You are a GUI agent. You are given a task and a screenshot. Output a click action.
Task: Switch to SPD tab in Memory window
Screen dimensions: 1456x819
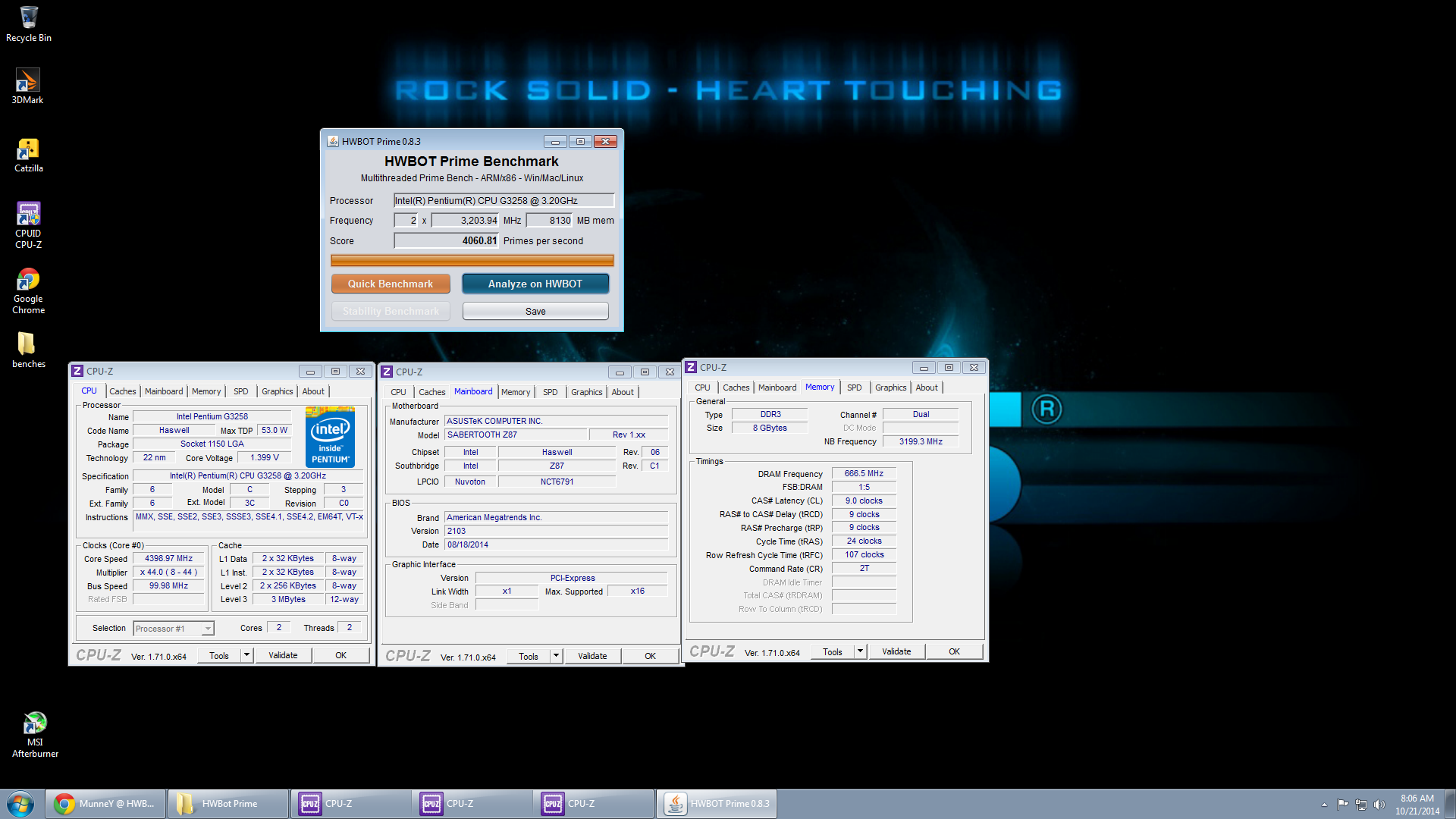[x=855, y=388]
